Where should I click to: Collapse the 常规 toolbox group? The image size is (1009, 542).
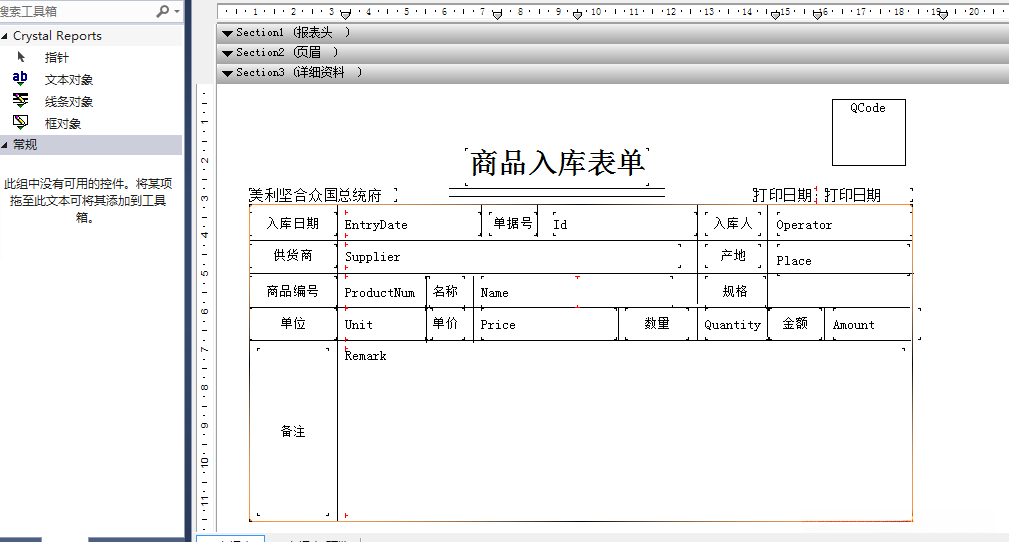click(x=5, y=145)
